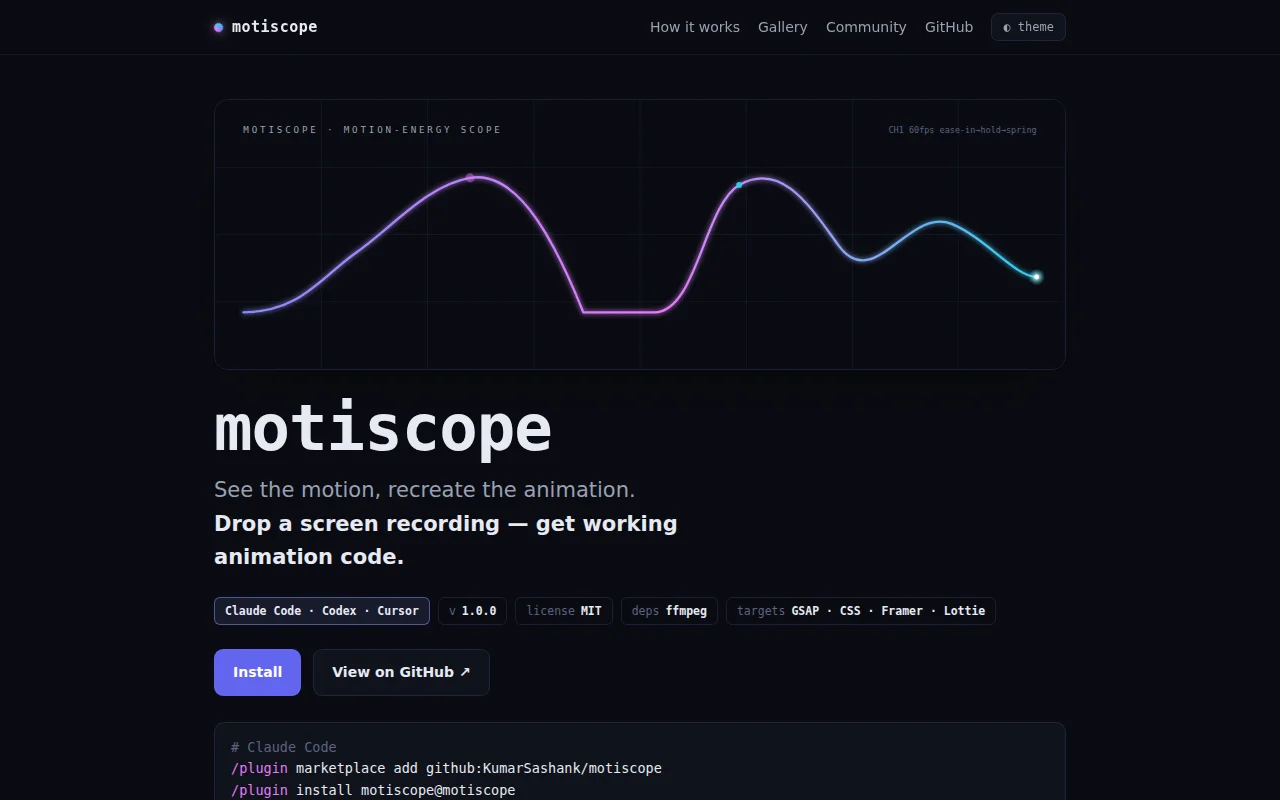Image resolution: width=1280 pixels, height=800 pixels.
Task: Go to the Gallery section
Action: pyautogui.click(x=782, y=27)
